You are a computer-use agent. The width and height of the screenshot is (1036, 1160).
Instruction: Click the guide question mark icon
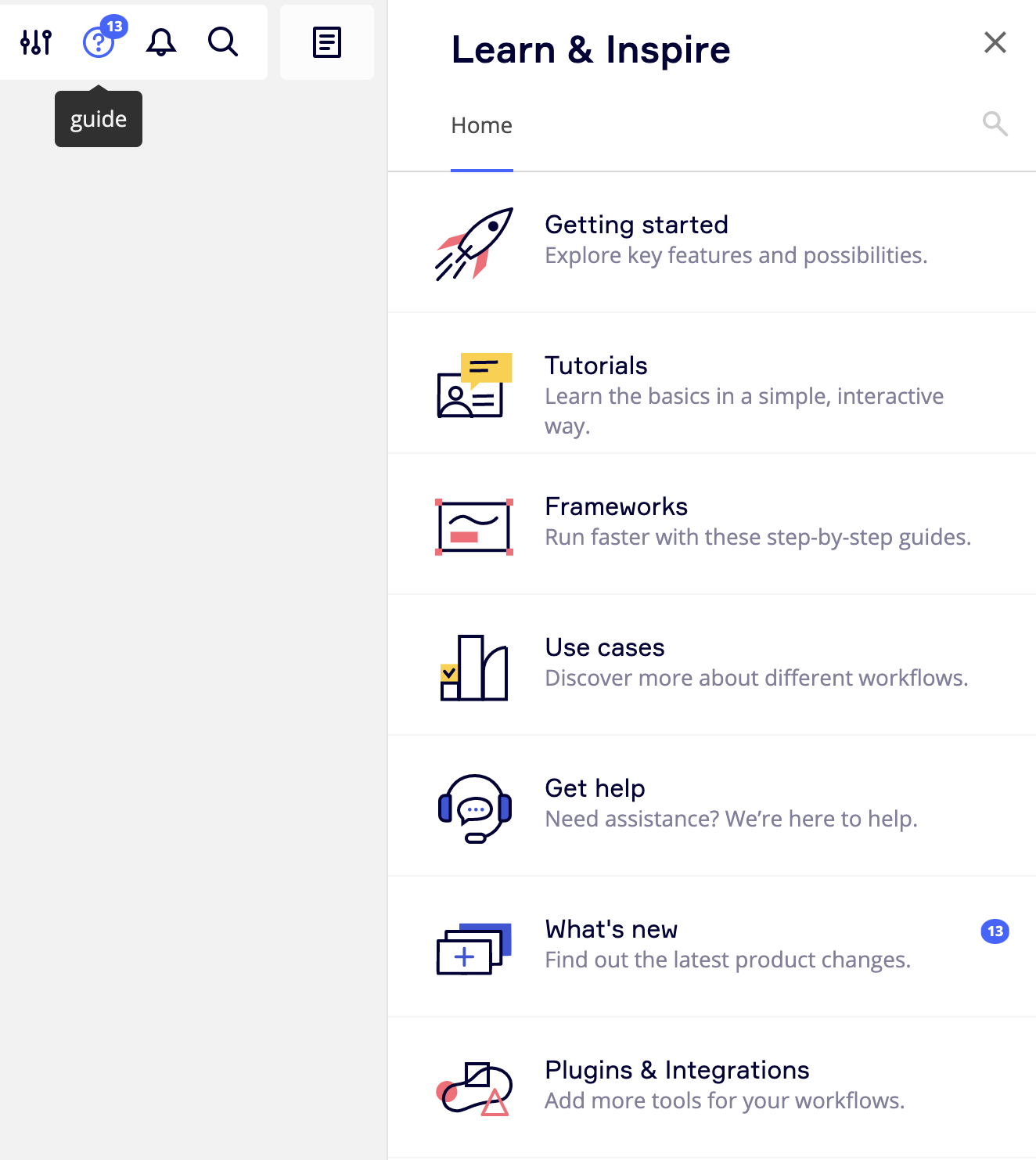pos(99,42)
